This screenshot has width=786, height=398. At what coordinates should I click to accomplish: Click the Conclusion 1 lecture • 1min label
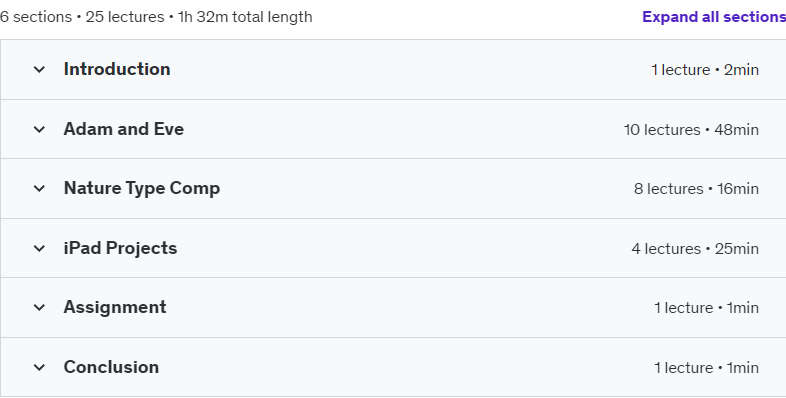coord(706,367)
